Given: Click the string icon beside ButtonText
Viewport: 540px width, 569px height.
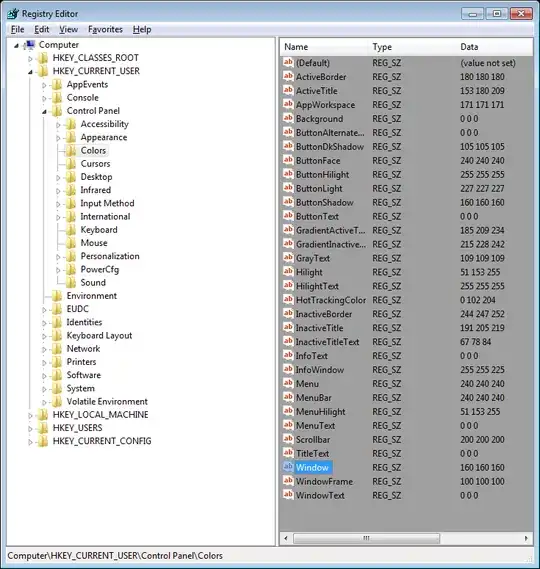Looking at the screenshot, I should coord(288,216).
